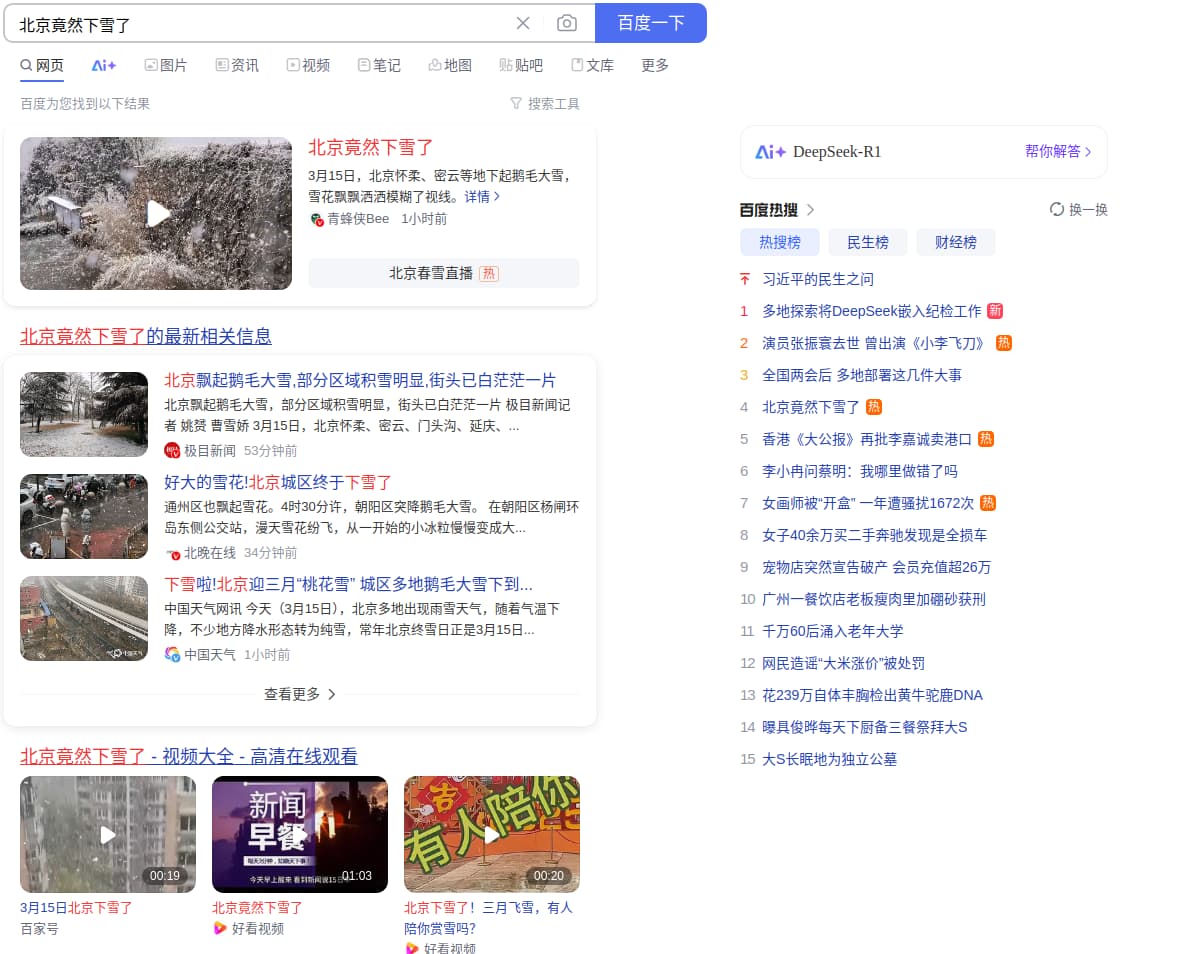The height and width of the screenshot is (954, 1198).
Task: Open image search via camera icon
Action: tap(566, 23)
